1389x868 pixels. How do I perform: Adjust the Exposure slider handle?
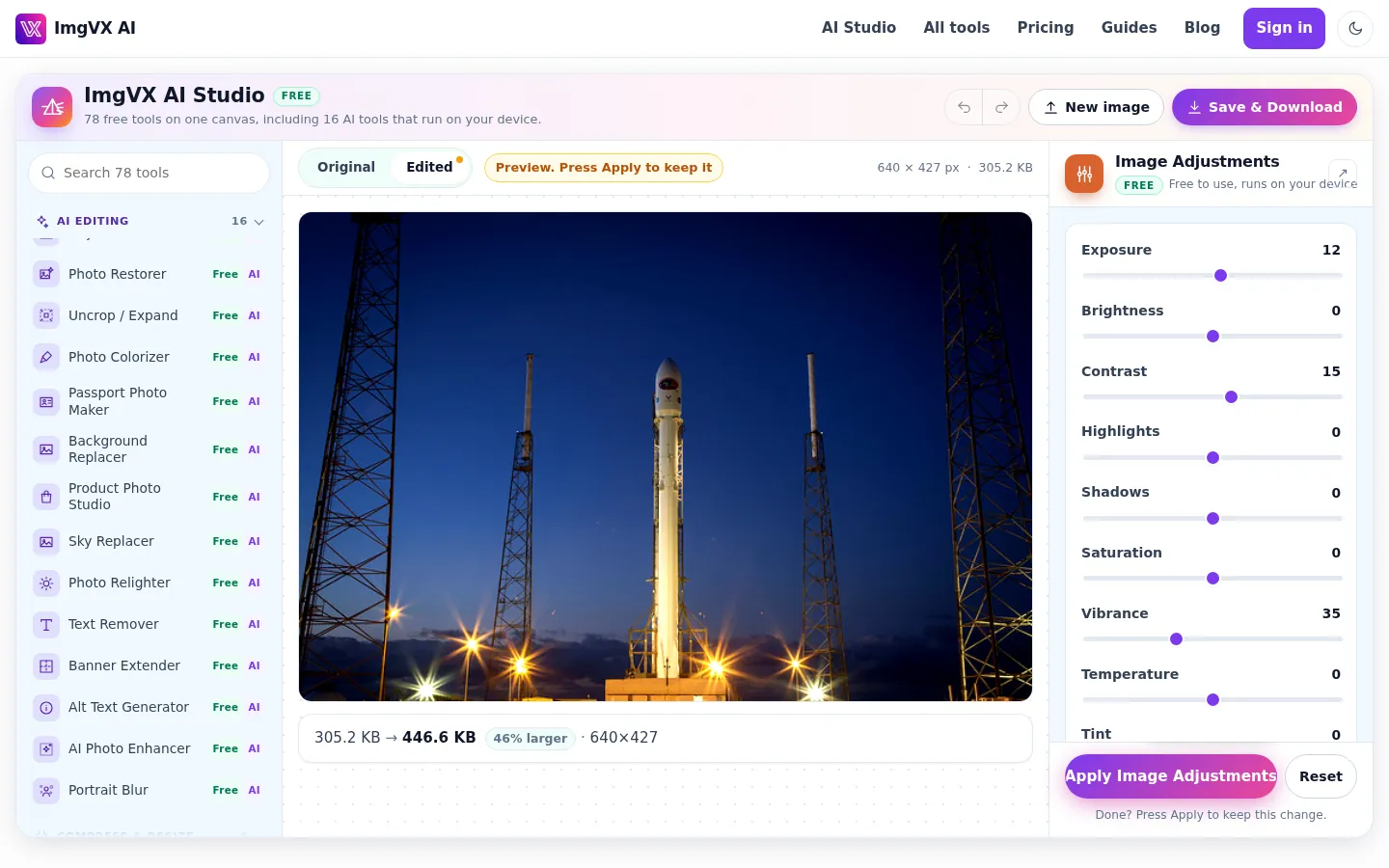point(1220,276)
